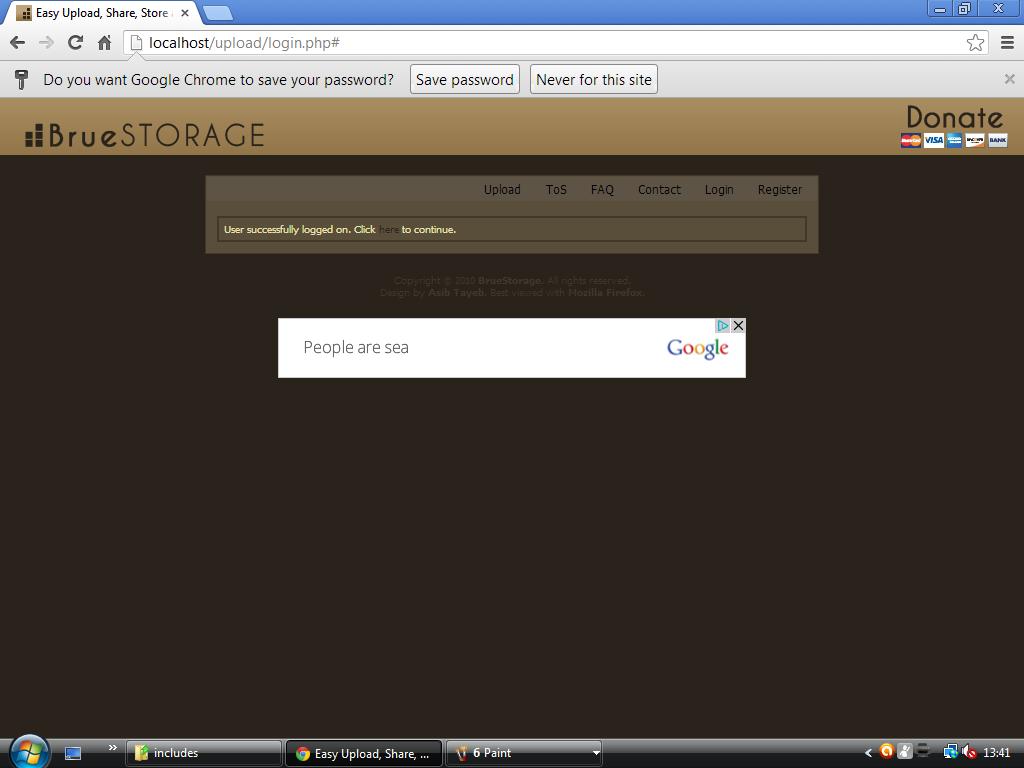Screen dimensions: 1024x768
Task: Click the password key icon in infobar
Action: coord(21,79)
